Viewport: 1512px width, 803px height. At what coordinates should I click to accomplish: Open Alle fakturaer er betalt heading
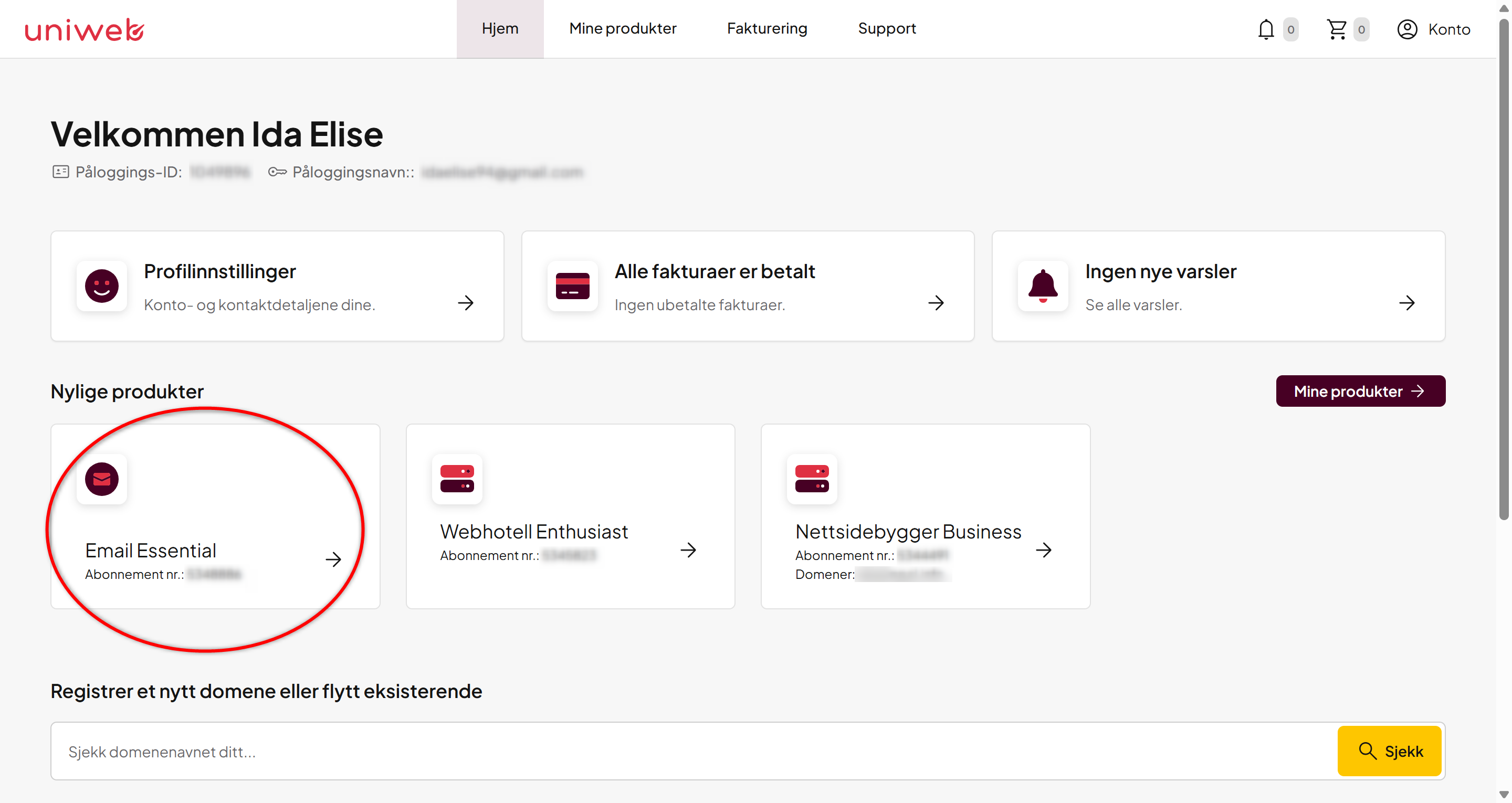click(715, 271)
